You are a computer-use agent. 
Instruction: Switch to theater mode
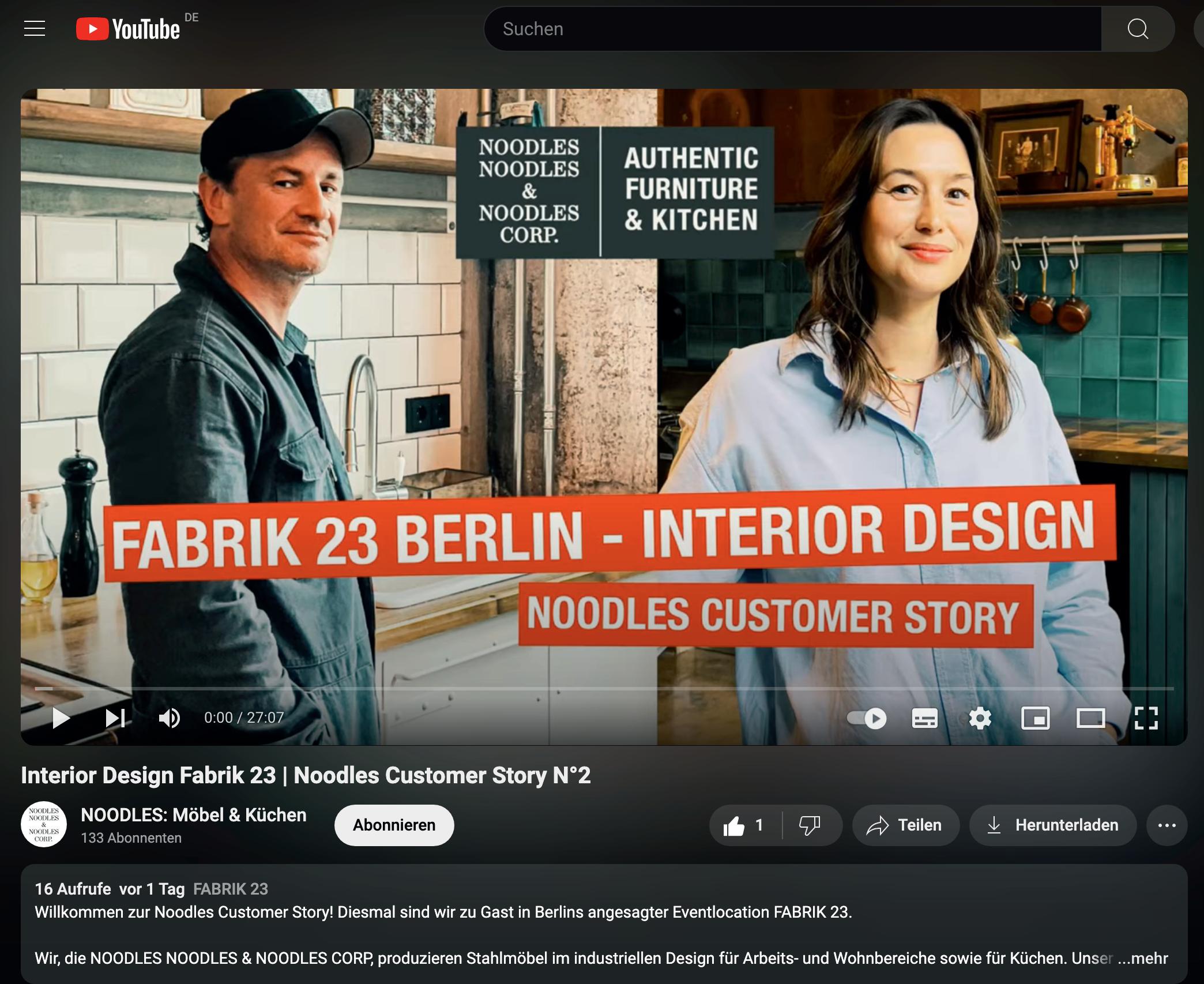[x=1090, y=718]
